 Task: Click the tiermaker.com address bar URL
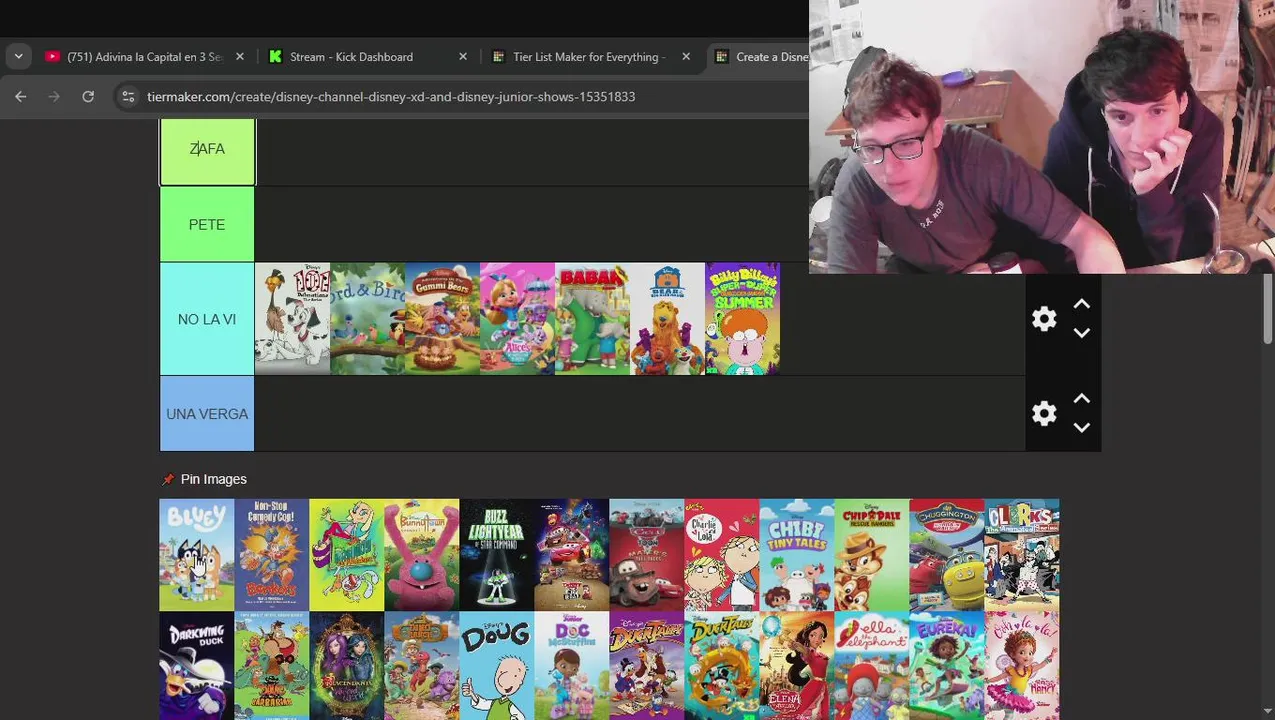coord(391,96)
